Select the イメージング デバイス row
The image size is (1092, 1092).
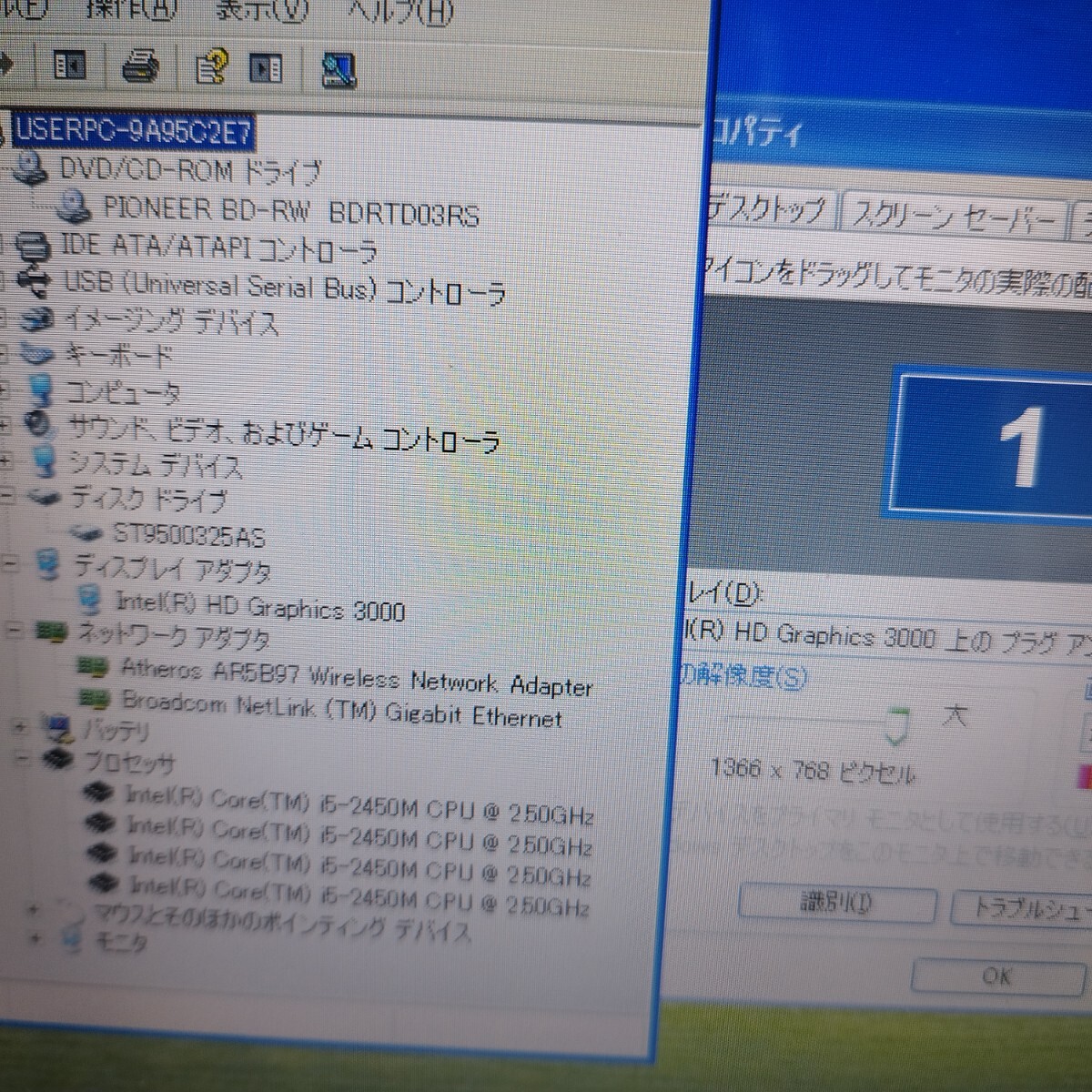coord(171,321)
